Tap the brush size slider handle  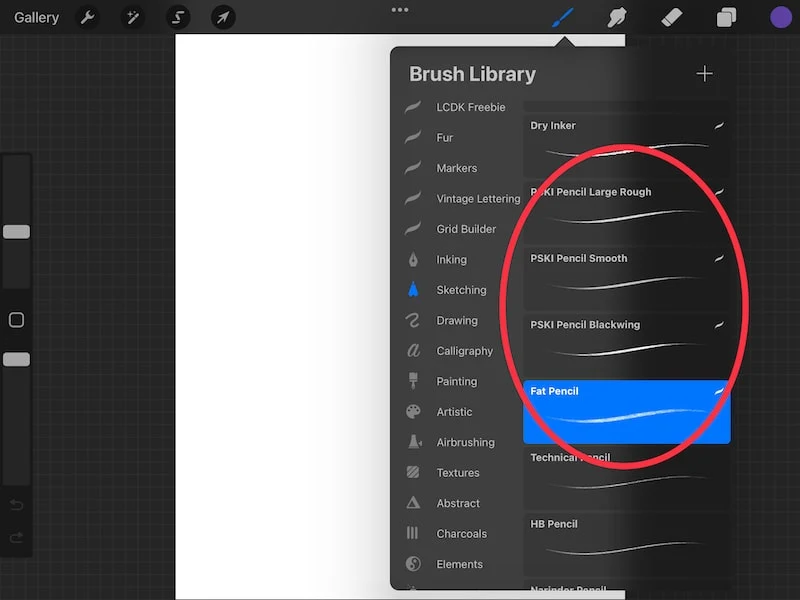(16, 232)
